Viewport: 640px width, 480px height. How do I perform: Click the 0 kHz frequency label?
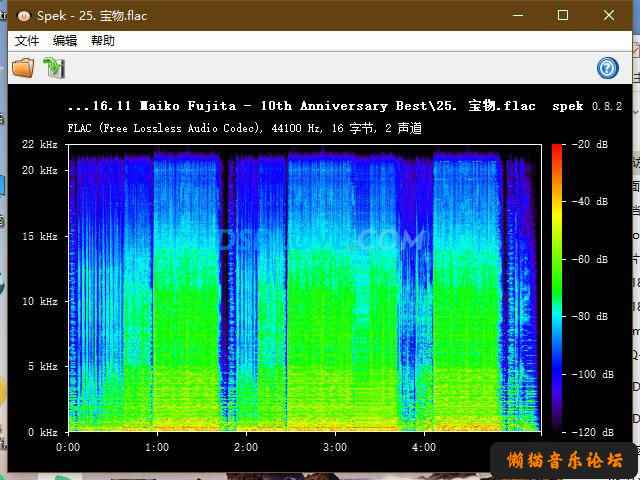[42, 432]
